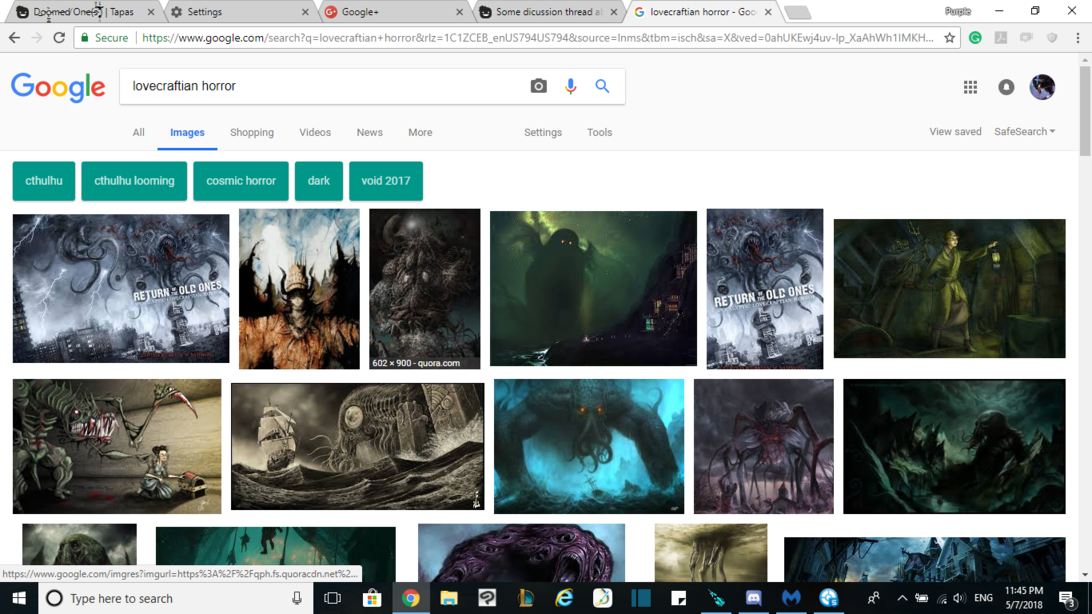Bookmark this page with star icon
The image size is (1092, 614).
[949, 38]
